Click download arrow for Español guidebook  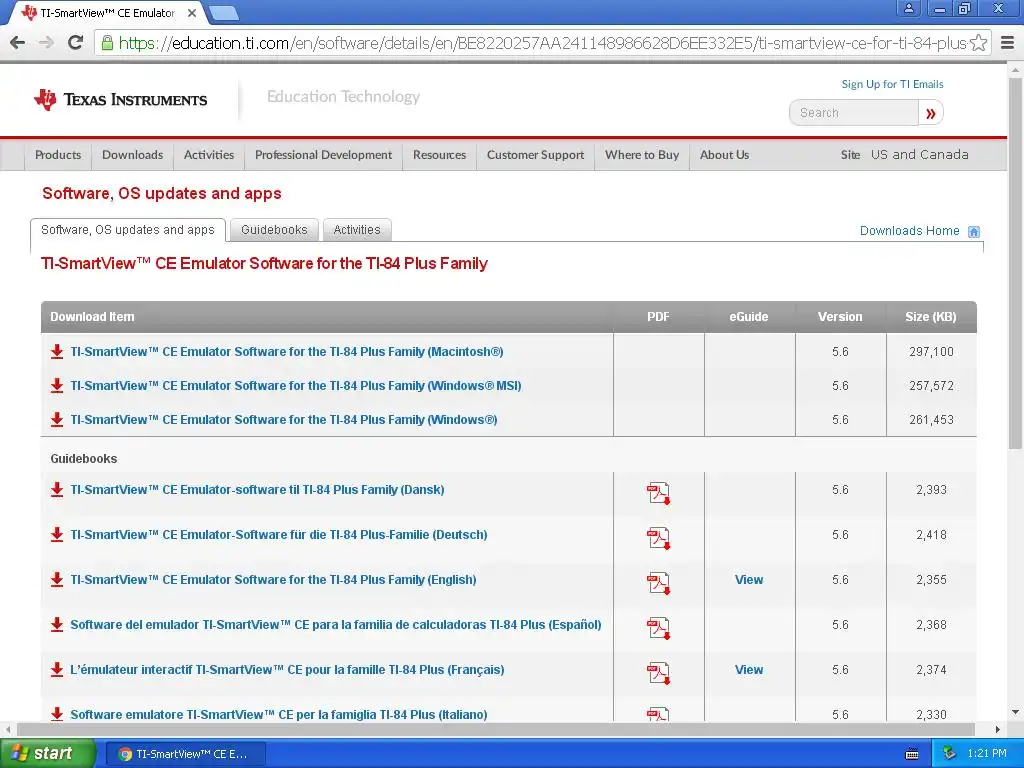click(x=57, y=624)
